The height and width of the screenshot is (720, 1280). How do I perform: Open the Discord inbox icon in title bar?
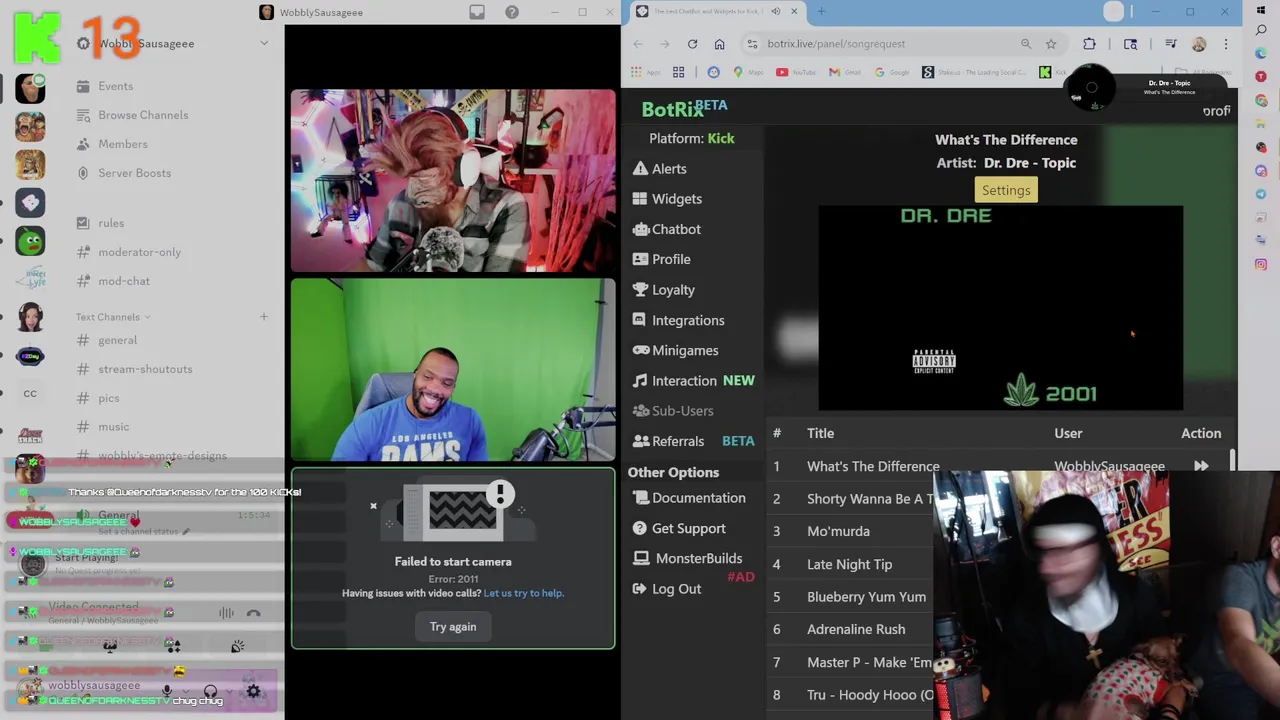477,12
